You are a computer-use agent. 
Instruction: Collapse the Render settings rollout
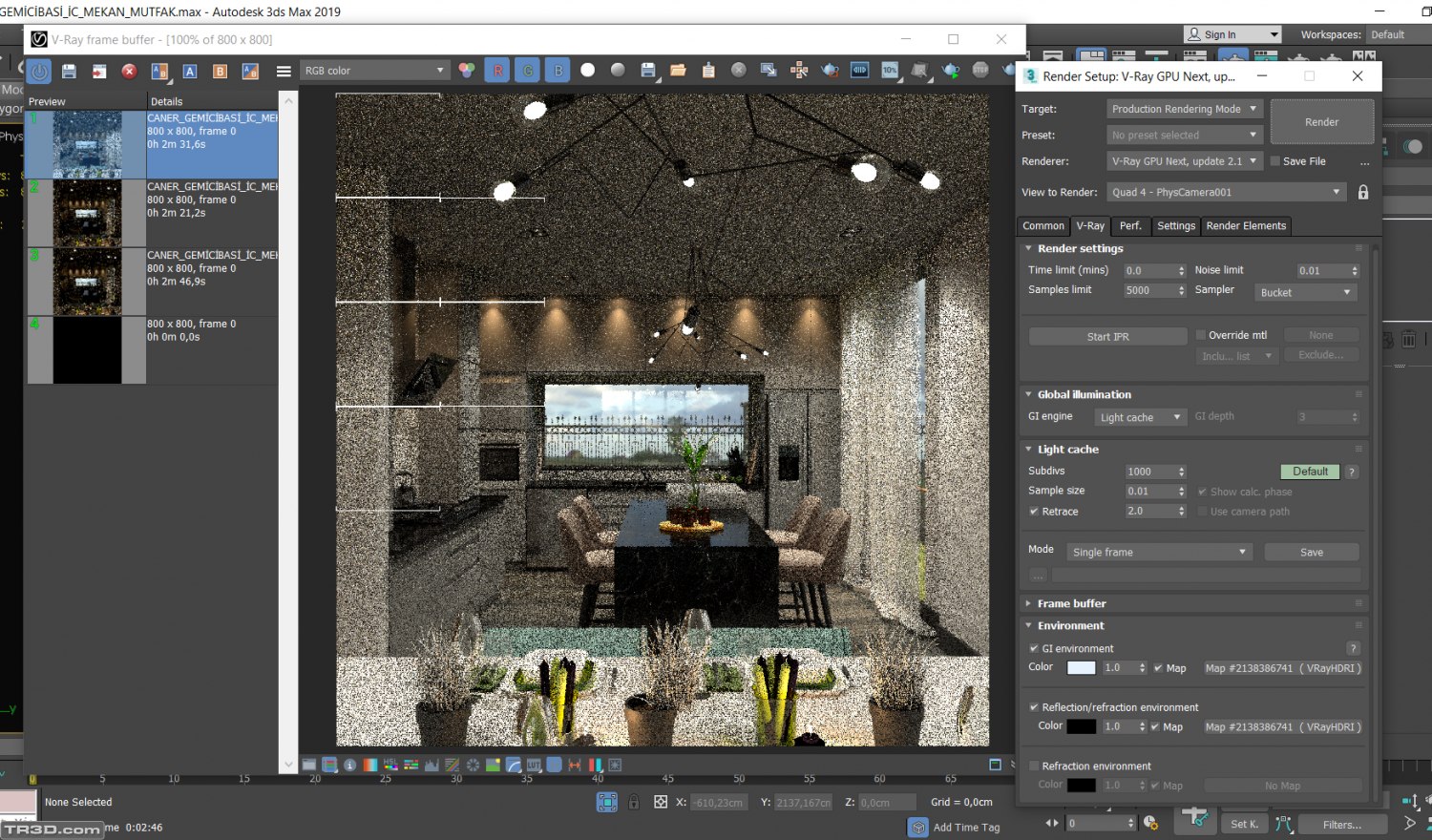[x=1028, y=248]
